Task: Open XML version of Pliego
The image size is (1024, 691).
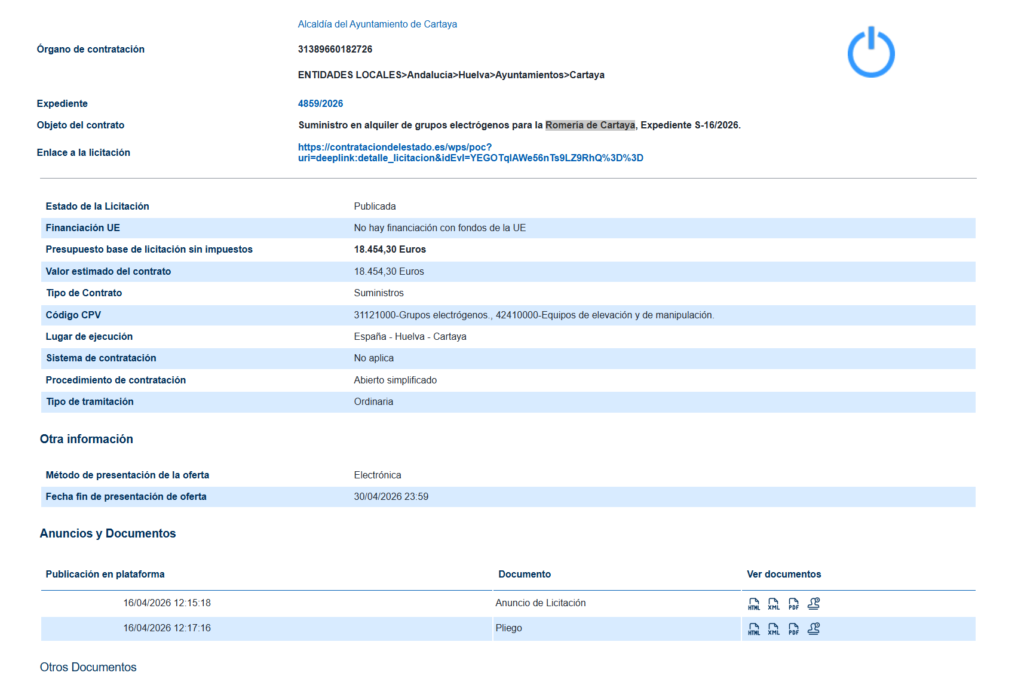Action: click(x=773, y=629)
